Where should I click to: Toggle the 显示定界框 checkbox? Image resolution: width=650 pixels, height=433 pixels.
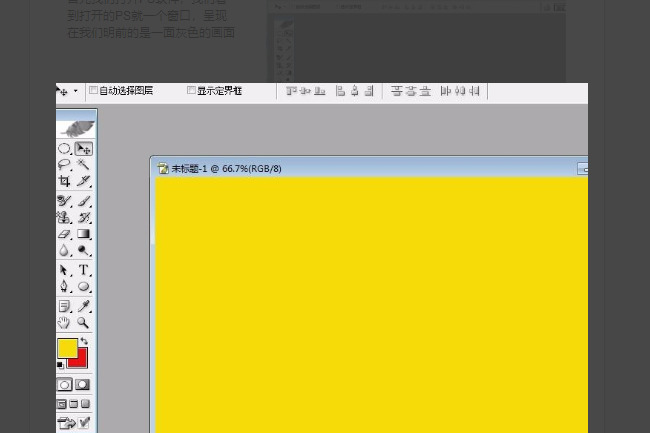pyautogui.click(x=191, y=90)
